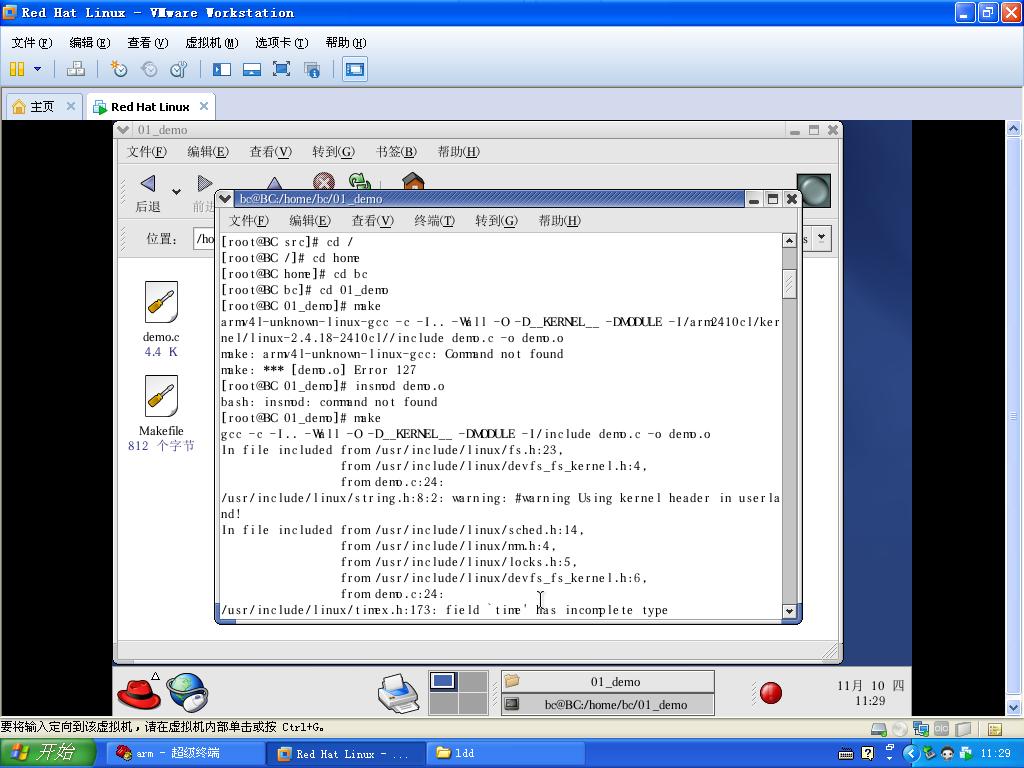Switch to Red Hat Linux taskbar button
Viewport: 1024px width, 768px height.
coord(346,754)
